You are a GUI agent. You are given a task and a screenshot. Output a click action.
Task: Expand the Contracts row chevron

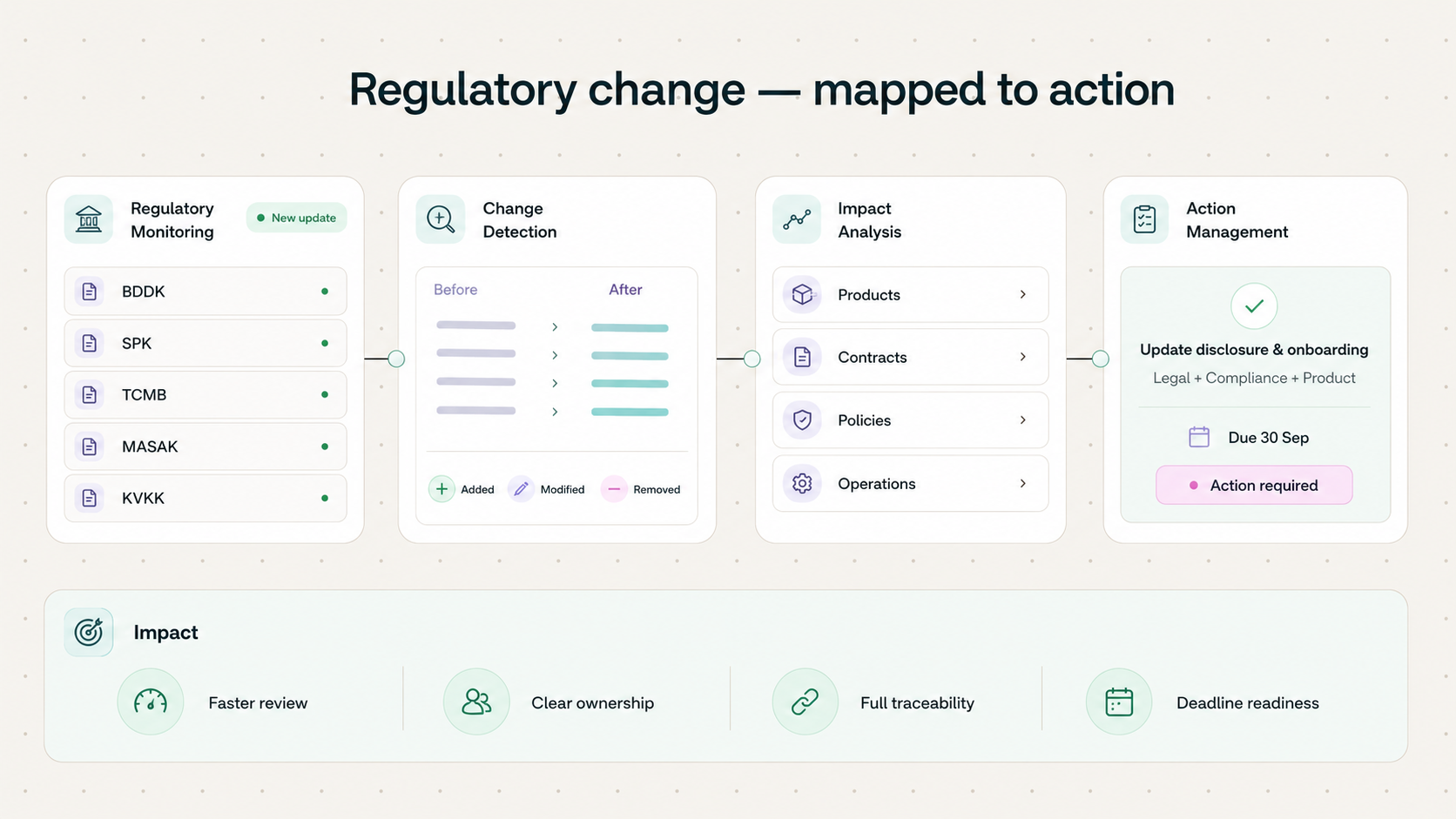(x=1022, y=357)
